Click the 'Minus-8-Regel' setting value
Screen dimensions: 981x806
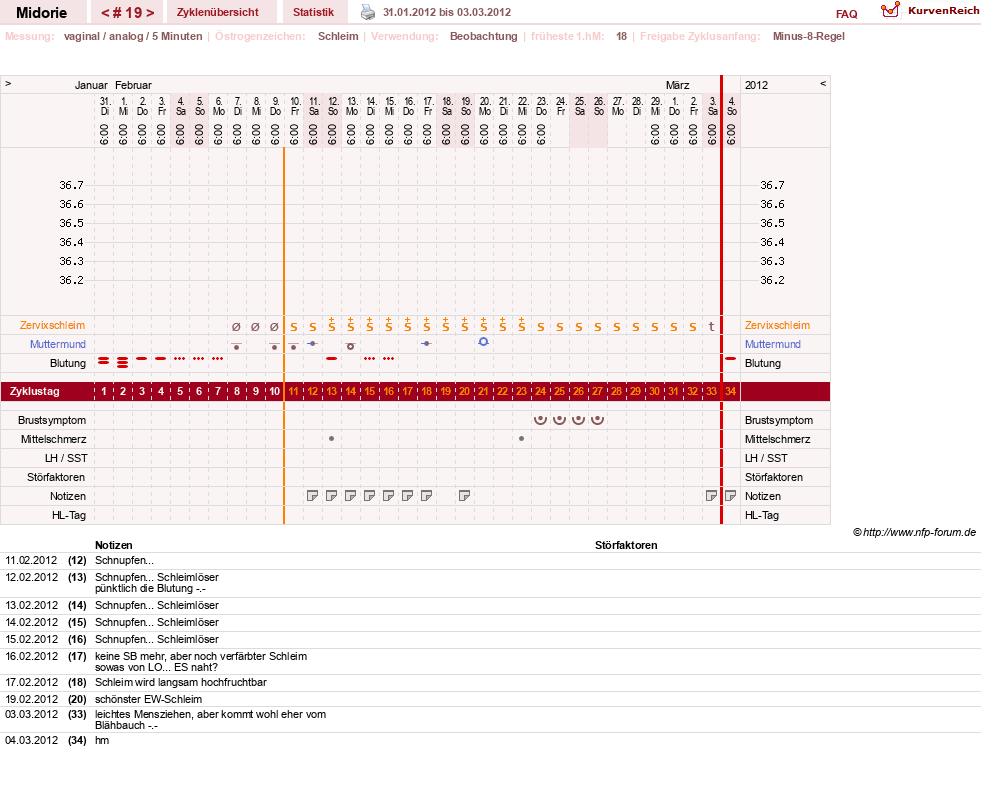coord(808,36)
